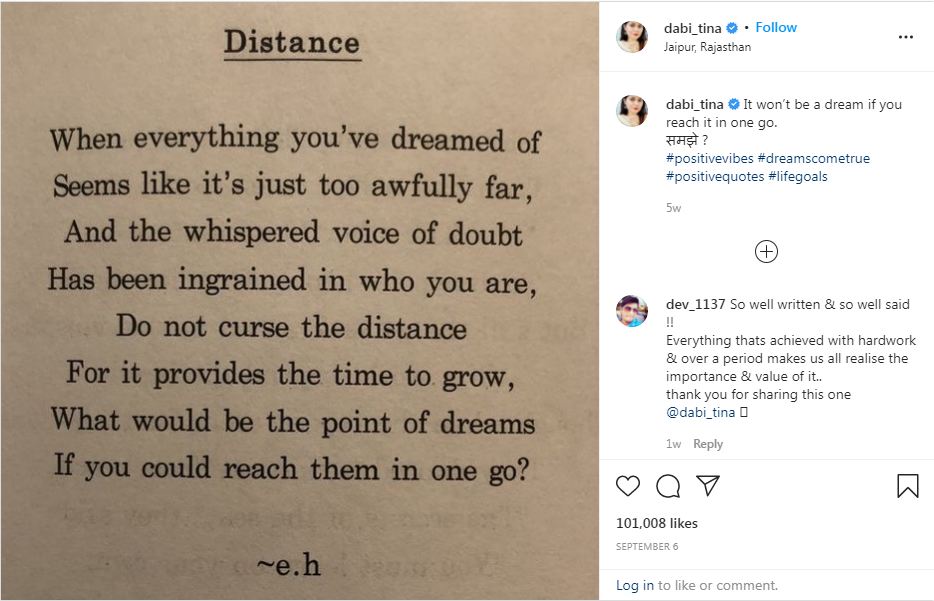Open dev_1137 commenter's avatar
Viewport: 934px width, 601px height.
[632, 311]
